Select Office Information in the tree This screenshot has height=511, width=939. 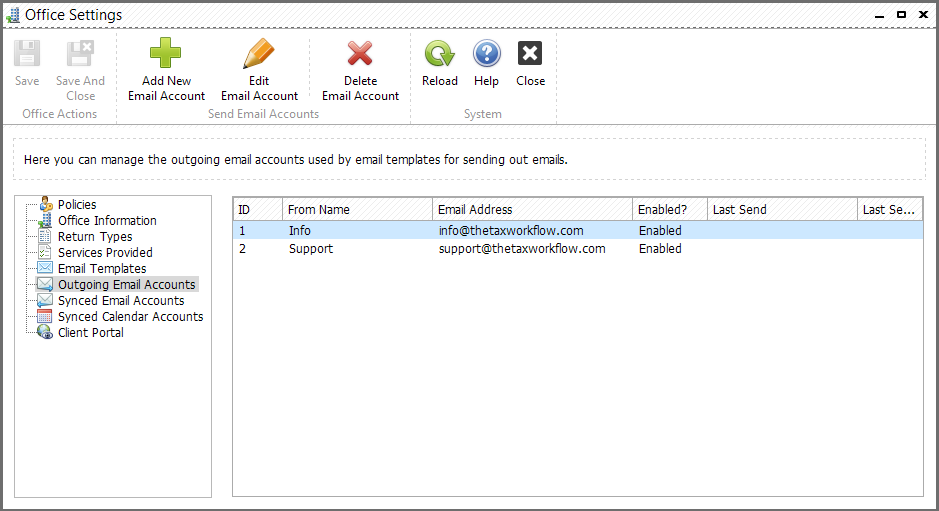(107, 220)
